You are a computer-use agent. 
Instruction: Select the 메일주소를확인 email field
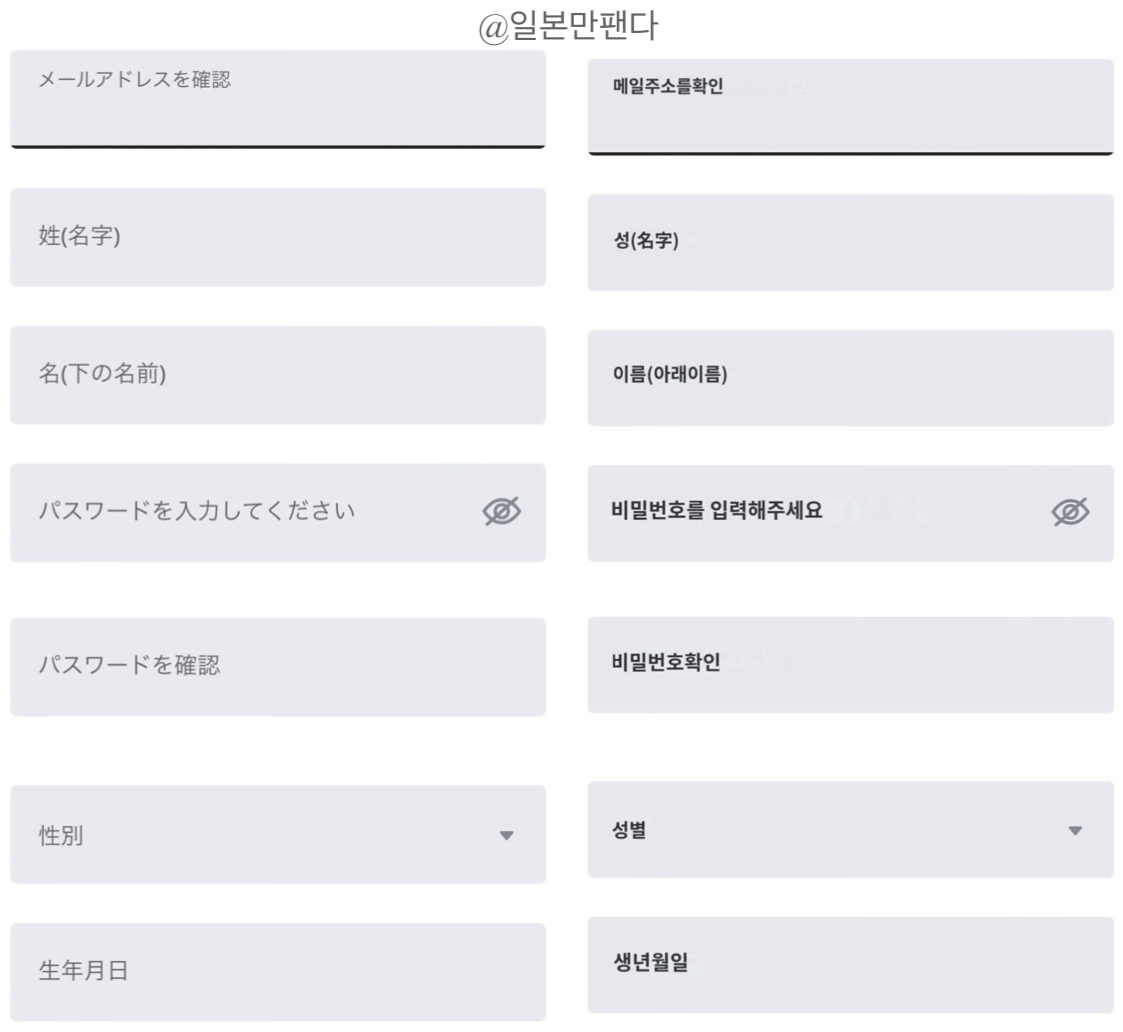(852, 103)
